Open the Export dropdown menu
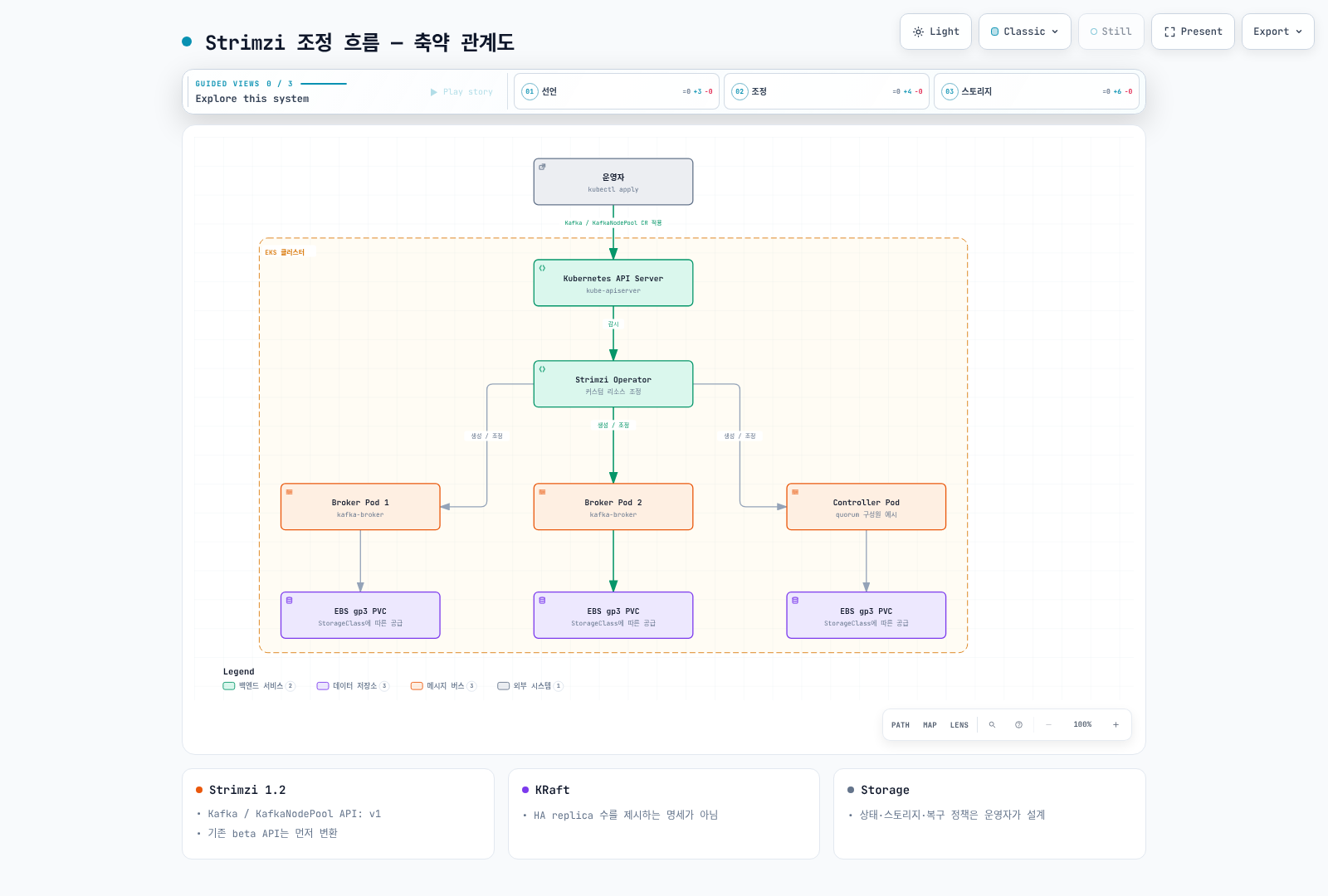Screen dimensions: 1328x896 click(x=1278, y=32)
